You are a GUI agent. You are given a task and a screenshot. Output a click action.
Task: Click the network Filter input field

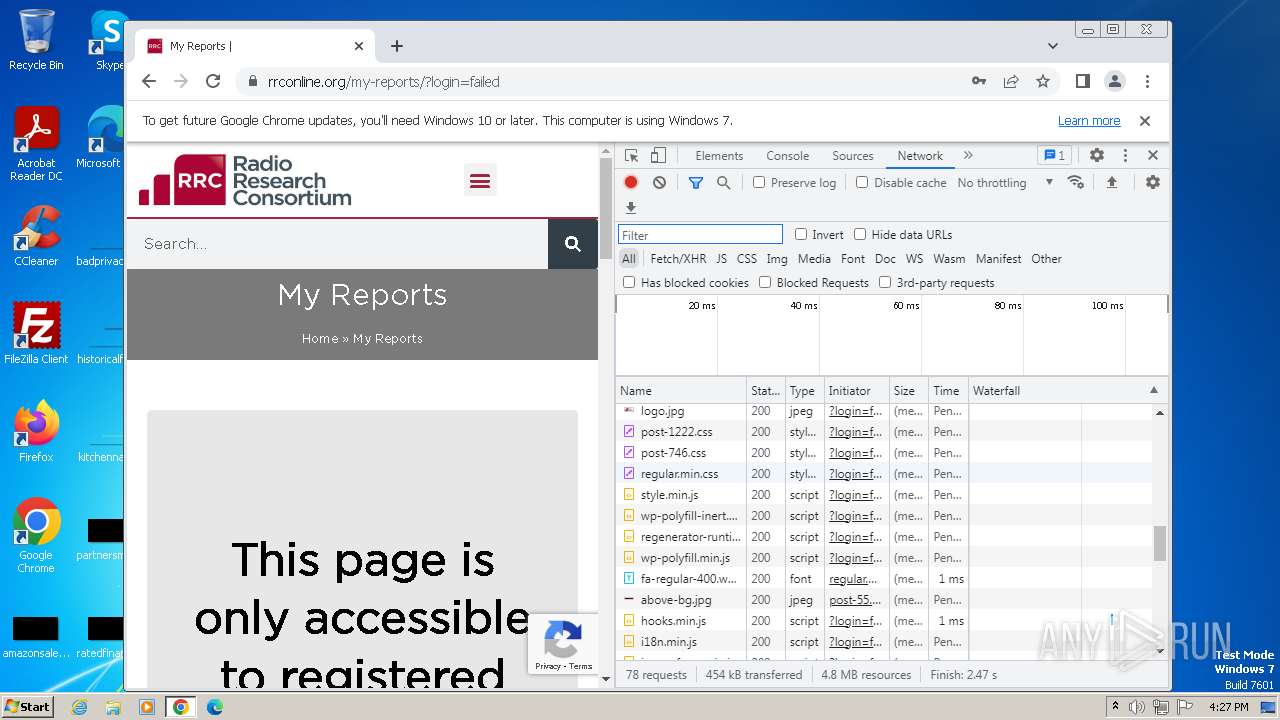click(700, 235)
